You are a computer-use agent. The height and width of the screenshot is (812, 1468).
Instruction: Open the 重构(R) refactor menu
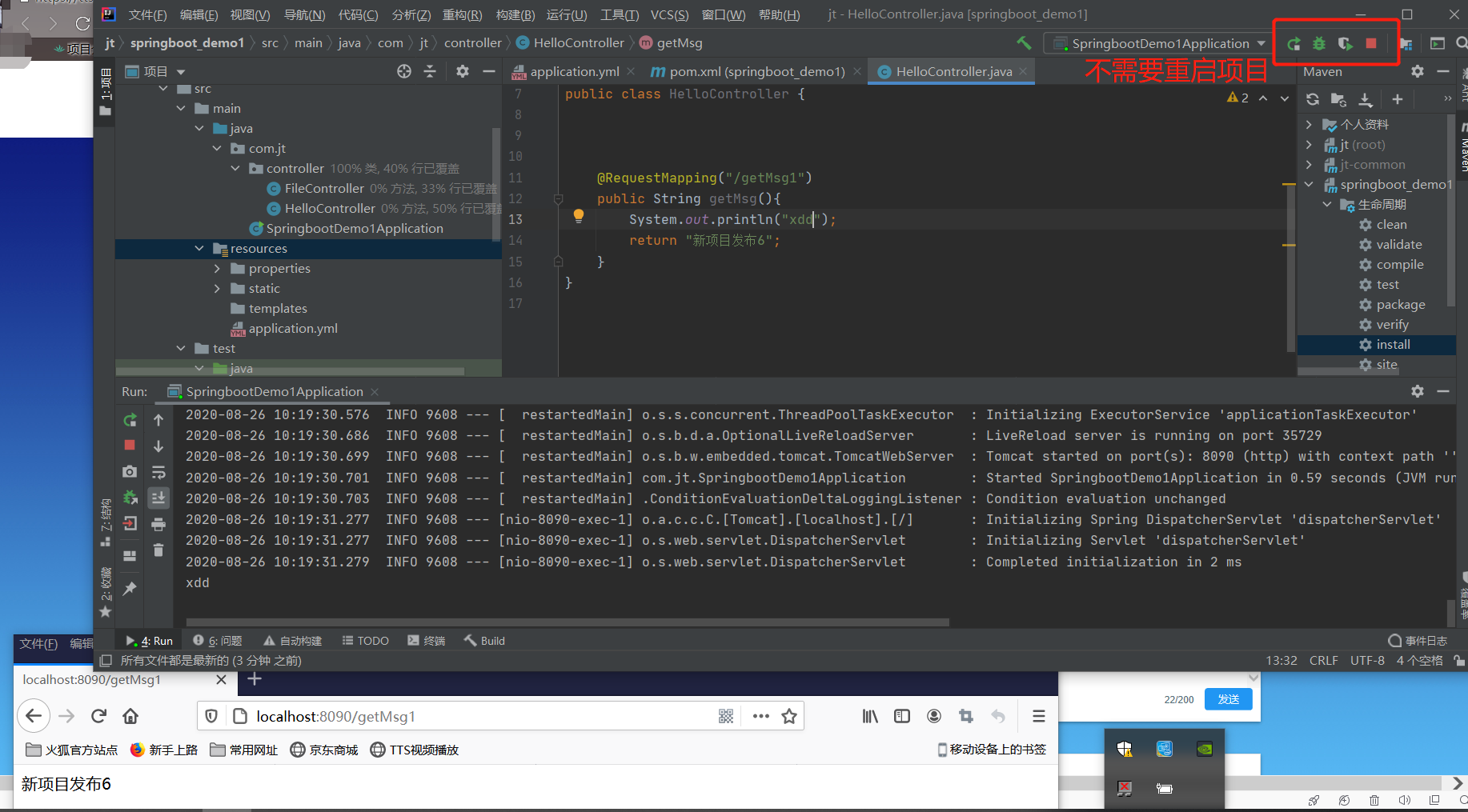(x=463, y=14)
